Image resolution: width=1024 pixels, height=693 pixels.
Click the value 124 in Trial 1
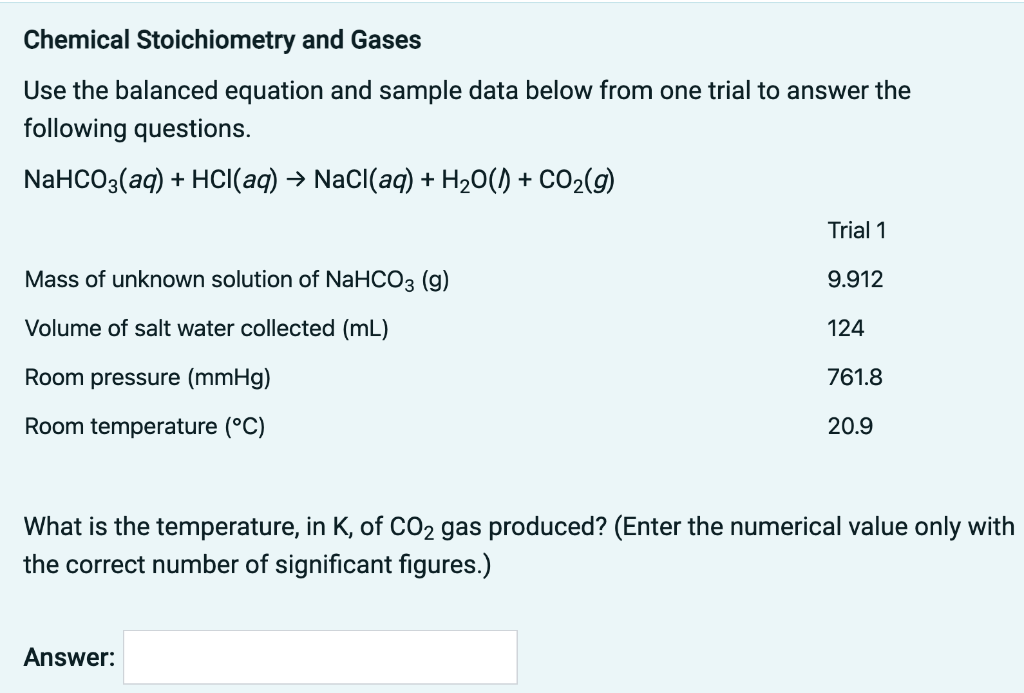(842, 328)
